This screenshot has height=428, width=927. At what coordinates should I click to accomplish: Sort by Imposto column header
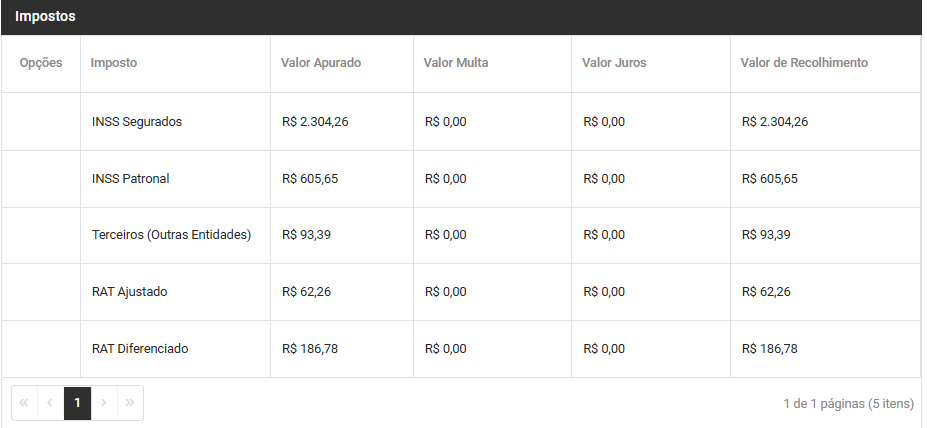pyautogui.click(x=114, y=63)
